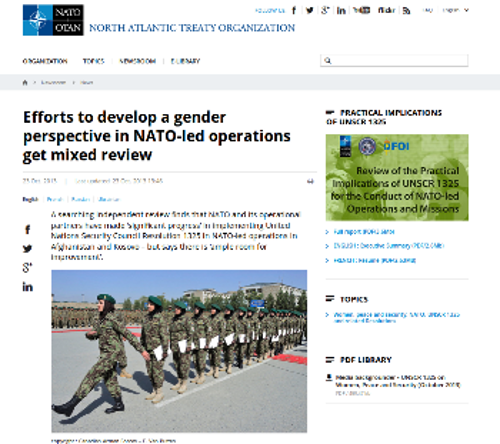Share article on LinkedIn from side bar
Viewport: 500px width, 444px height.
(x=27, y=287)
